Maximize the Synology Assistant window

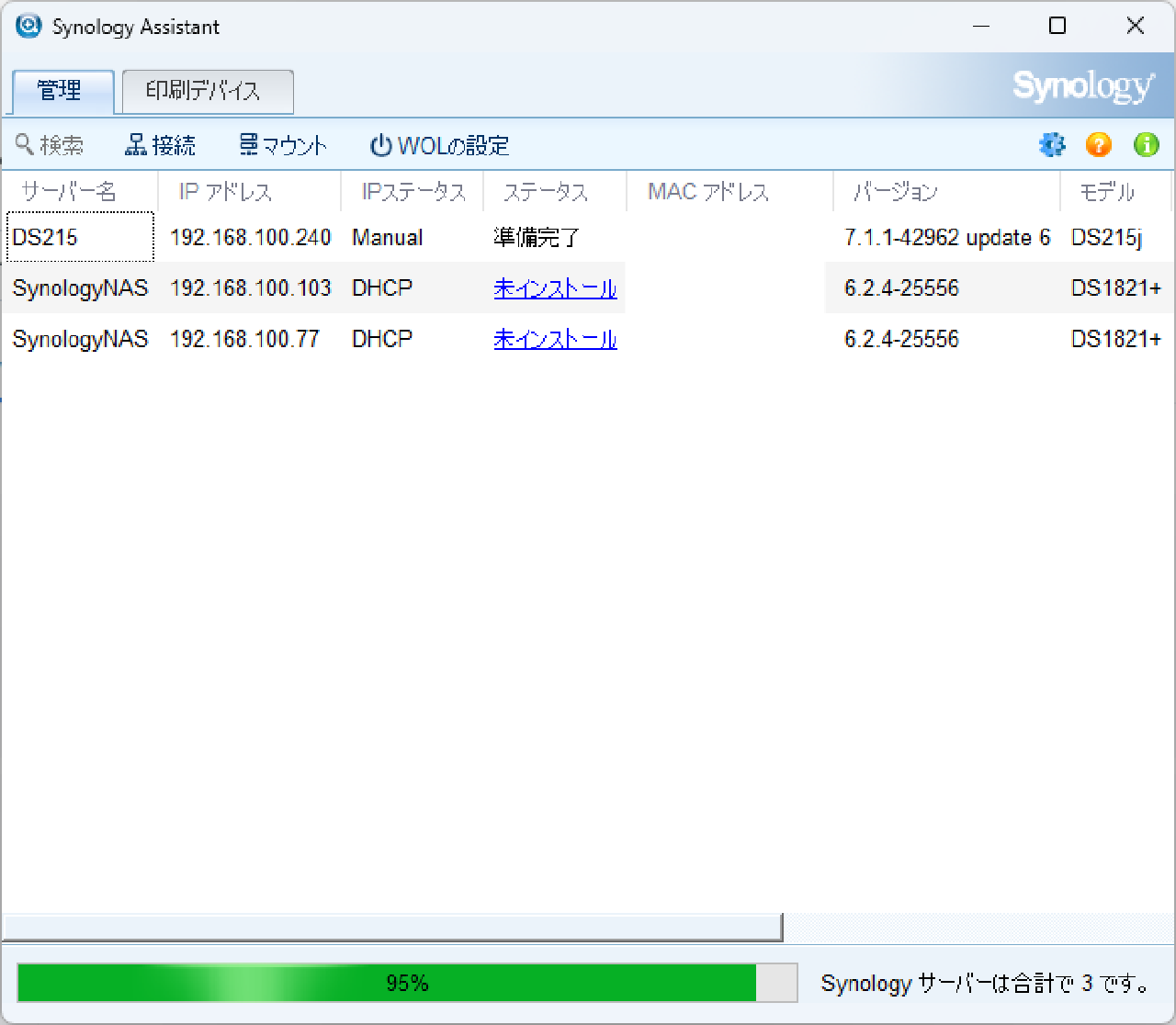(x=1057, y=26)
